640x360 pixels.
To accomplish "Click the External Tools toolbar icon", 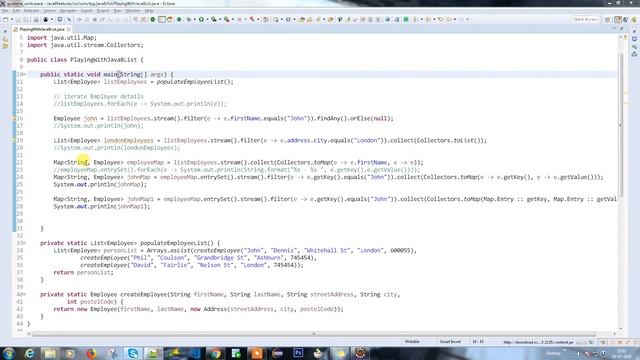I will click(x=226, y=19).
